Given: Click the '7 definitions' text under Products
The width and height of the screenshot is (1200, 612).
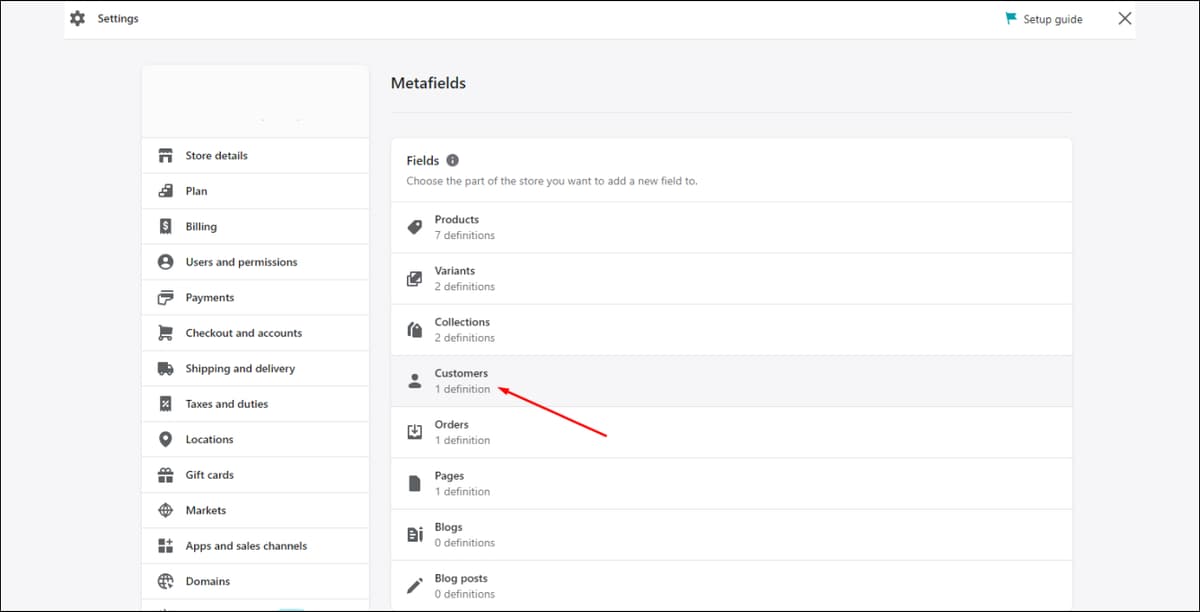Looking at the screenshot, I should point(464,236).
